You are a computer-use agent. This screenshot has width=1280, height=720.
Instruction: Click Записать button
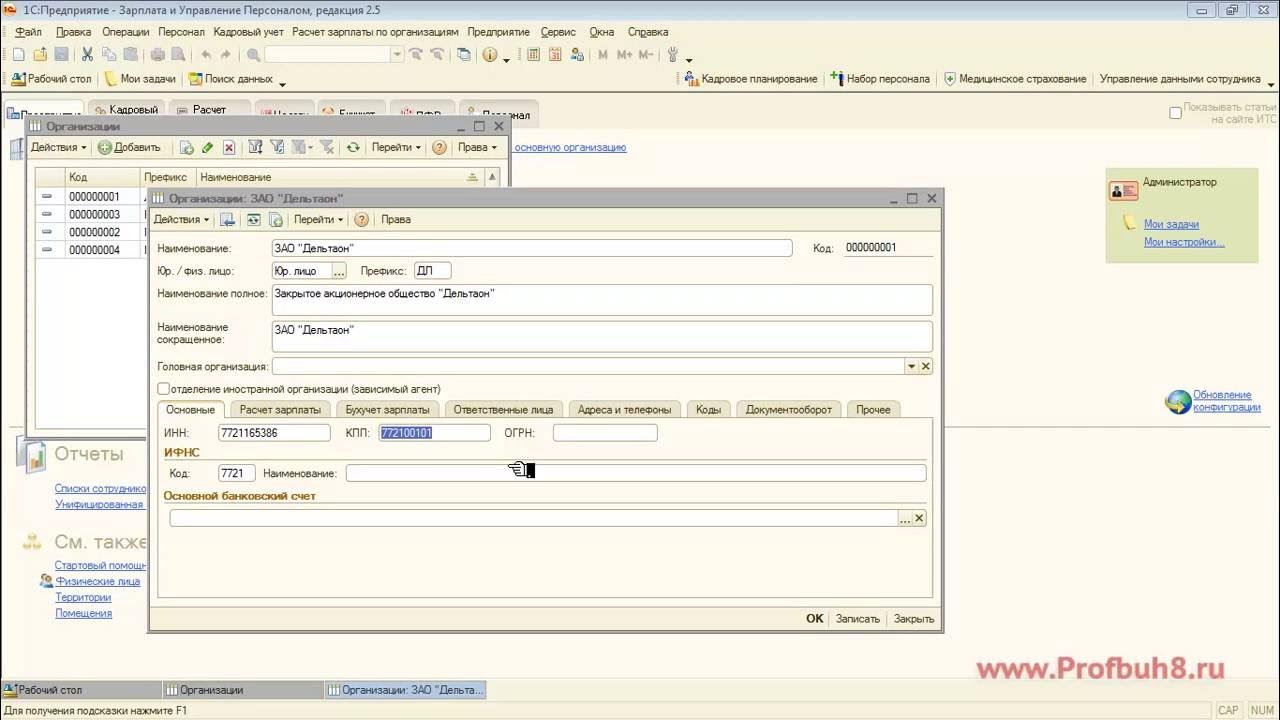pos(858,618)
